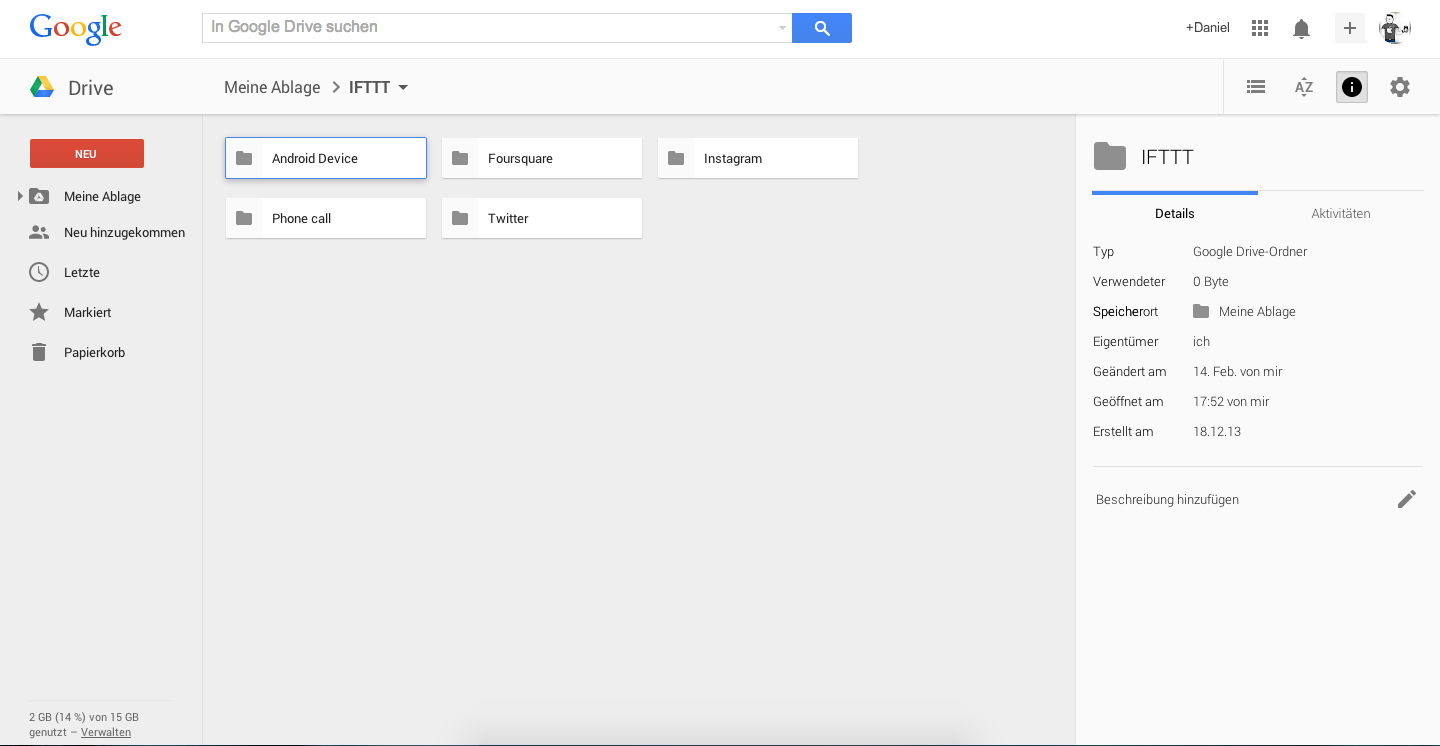Click the Google Drive logo icon
The width and height of the screenshot is (1440, 746).
pos(42,87)
